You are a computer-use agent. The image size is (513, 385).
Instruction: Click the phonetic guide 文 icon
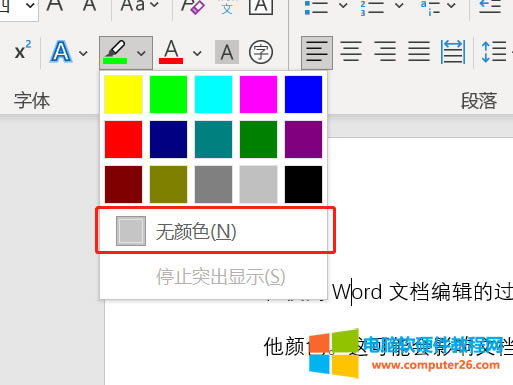(x=227, y=6)
